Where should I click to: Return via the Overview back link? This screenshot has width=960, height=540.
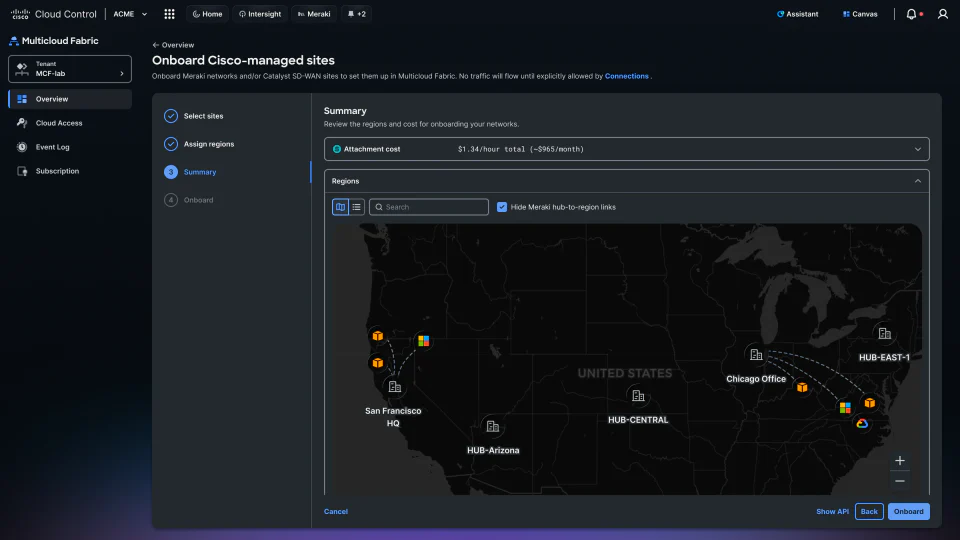[x=173, y=45]
